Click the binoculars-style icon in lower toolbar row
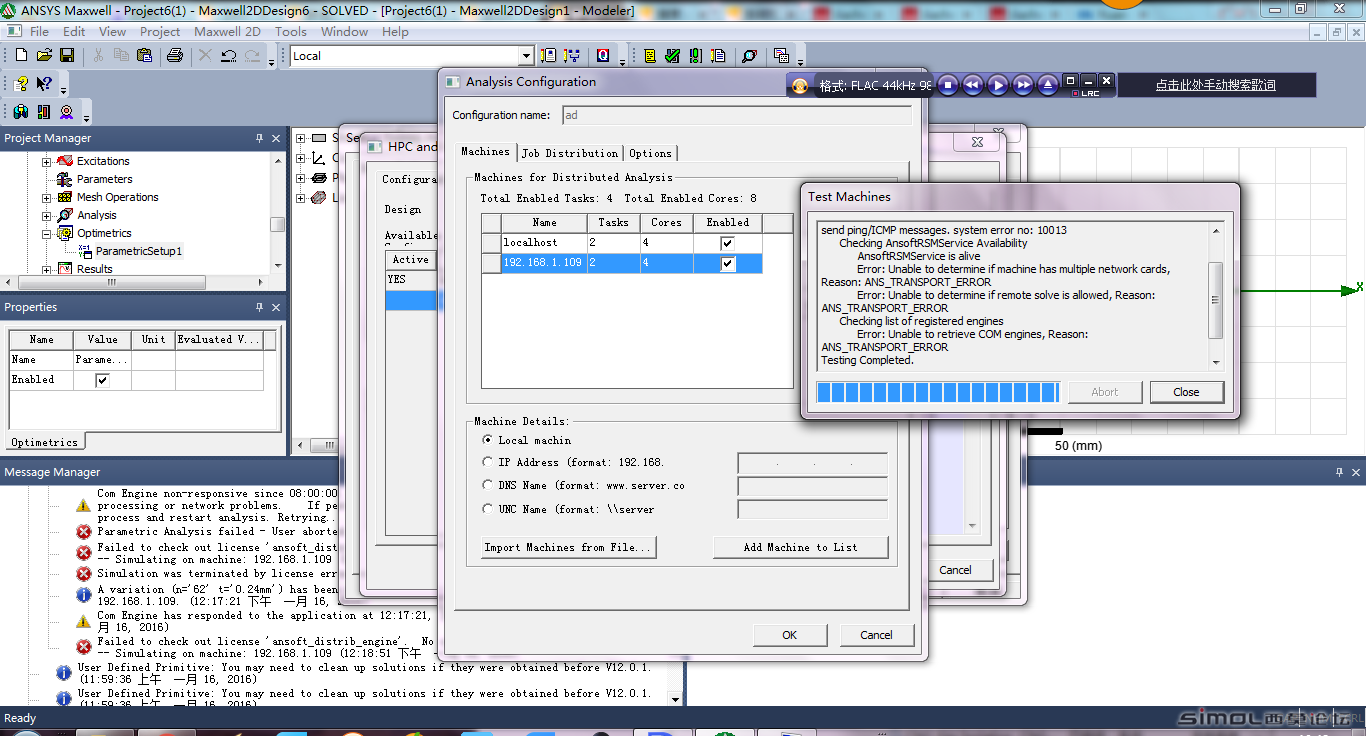Screen dimensions: 1366x736 (21, 112)
